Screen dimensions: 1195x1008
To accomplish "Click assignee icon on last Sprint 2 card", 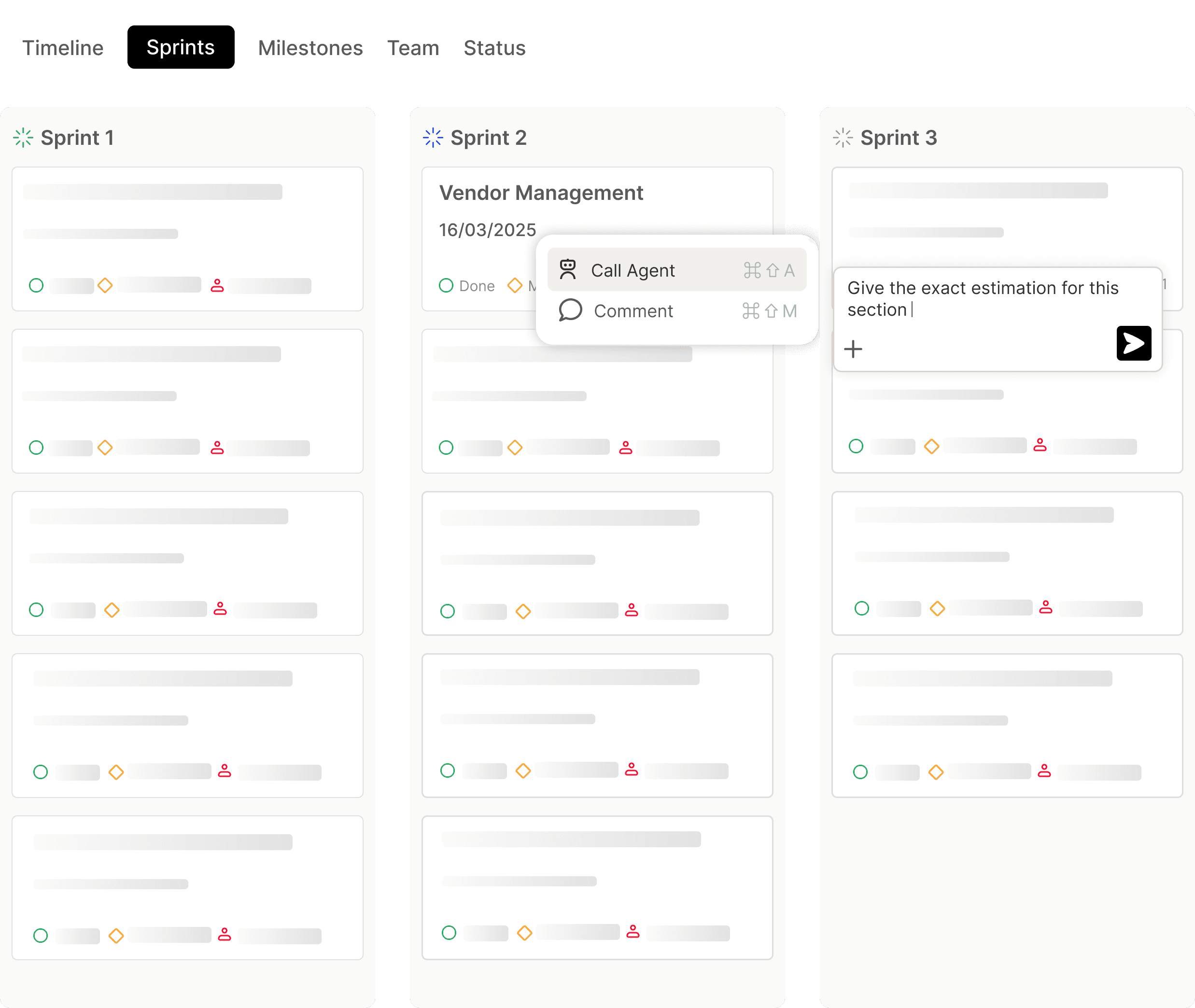I will [x=633, y=931].
